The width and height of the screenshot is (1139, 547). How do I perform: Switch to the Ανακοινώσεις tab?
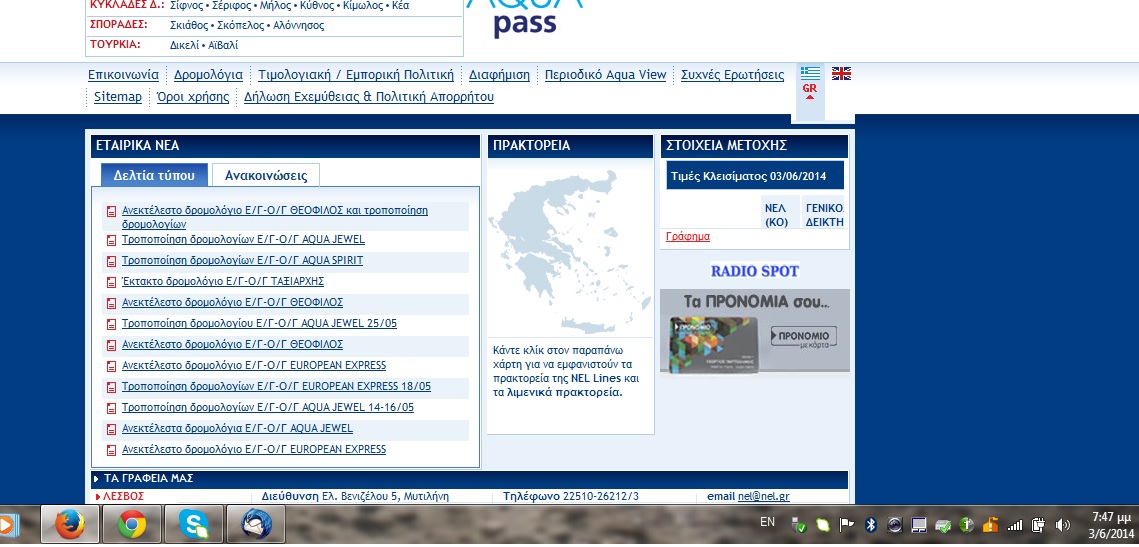[266, 175]
